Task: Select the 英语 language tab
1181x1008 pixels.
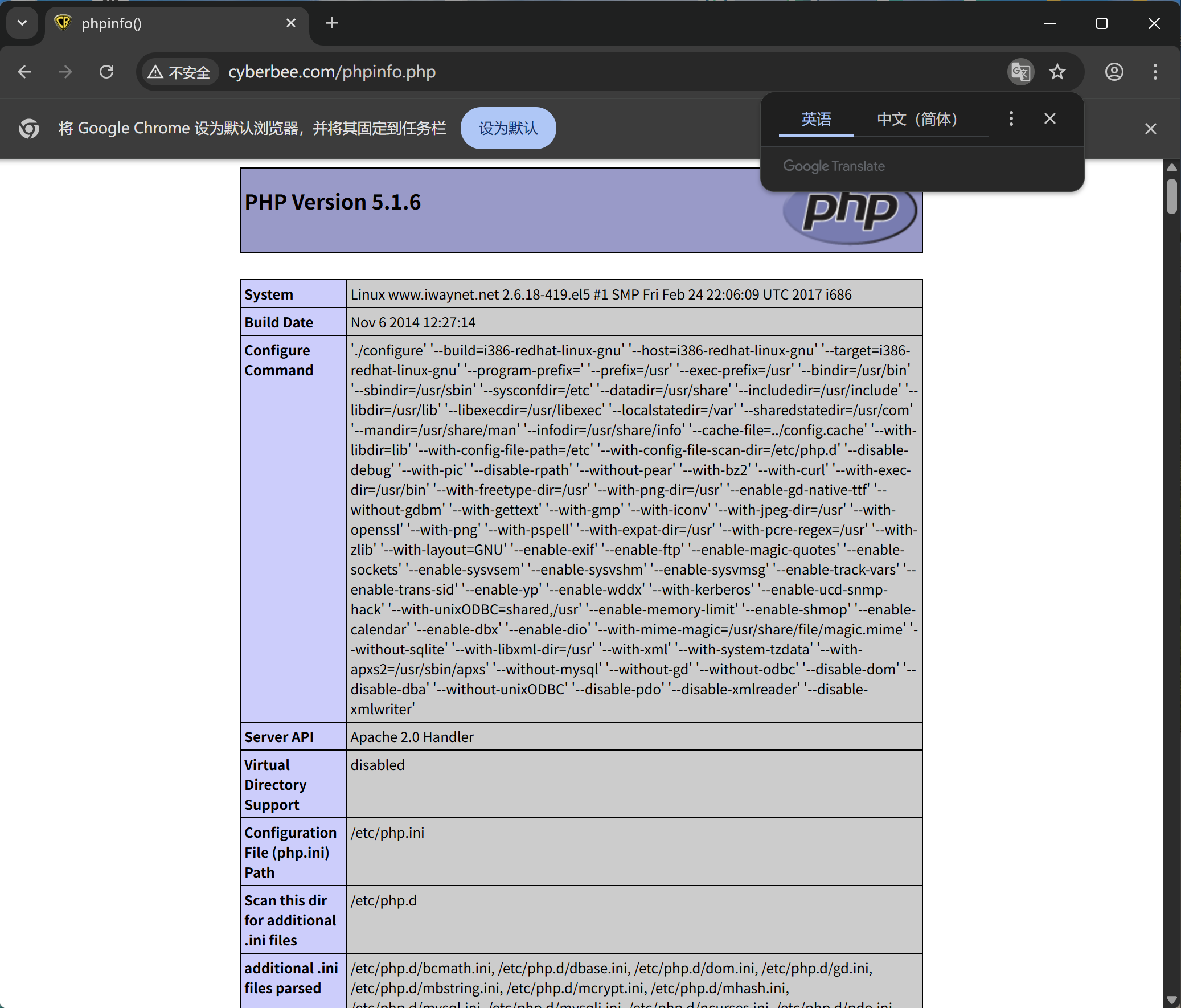Action: click(815, 119)
